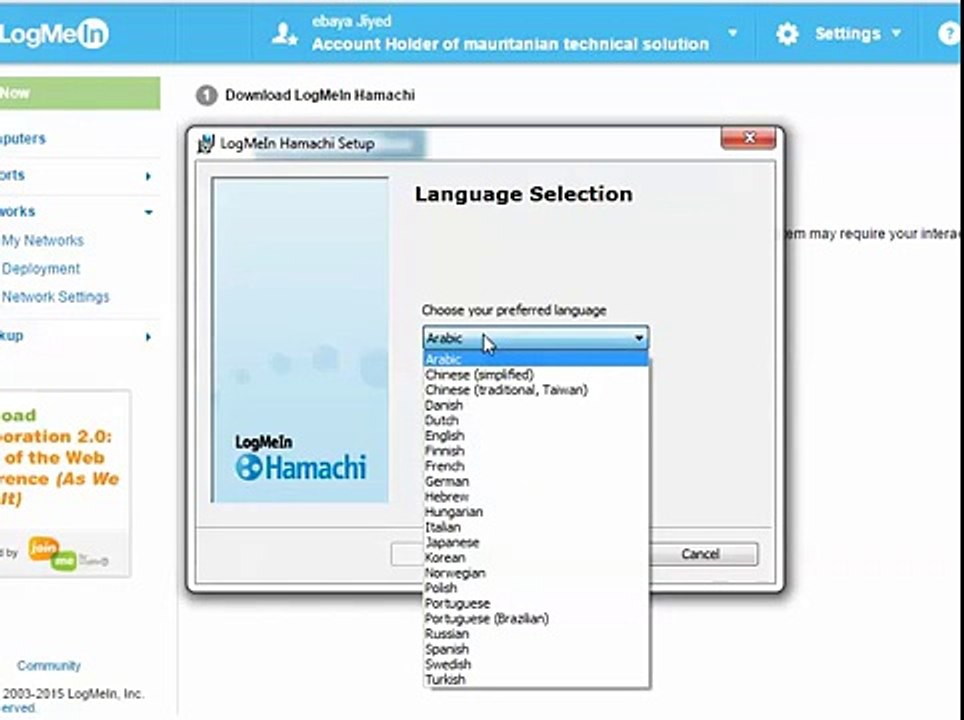
Task: Open Network Settings in the sidebar
Action: point(55,297)
